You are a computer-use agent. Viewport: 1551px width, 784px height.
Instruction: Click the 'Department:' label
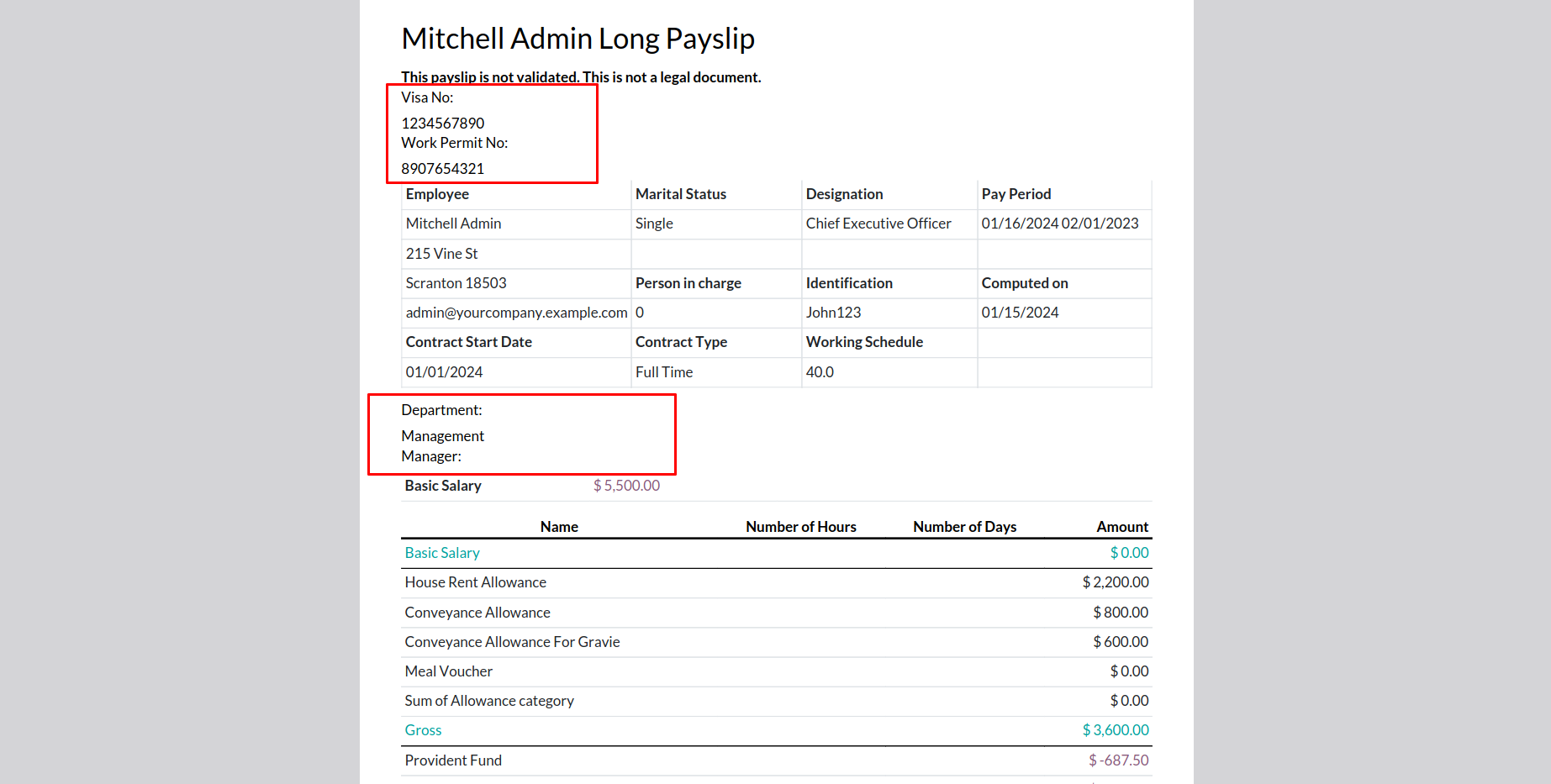[441, 410]
